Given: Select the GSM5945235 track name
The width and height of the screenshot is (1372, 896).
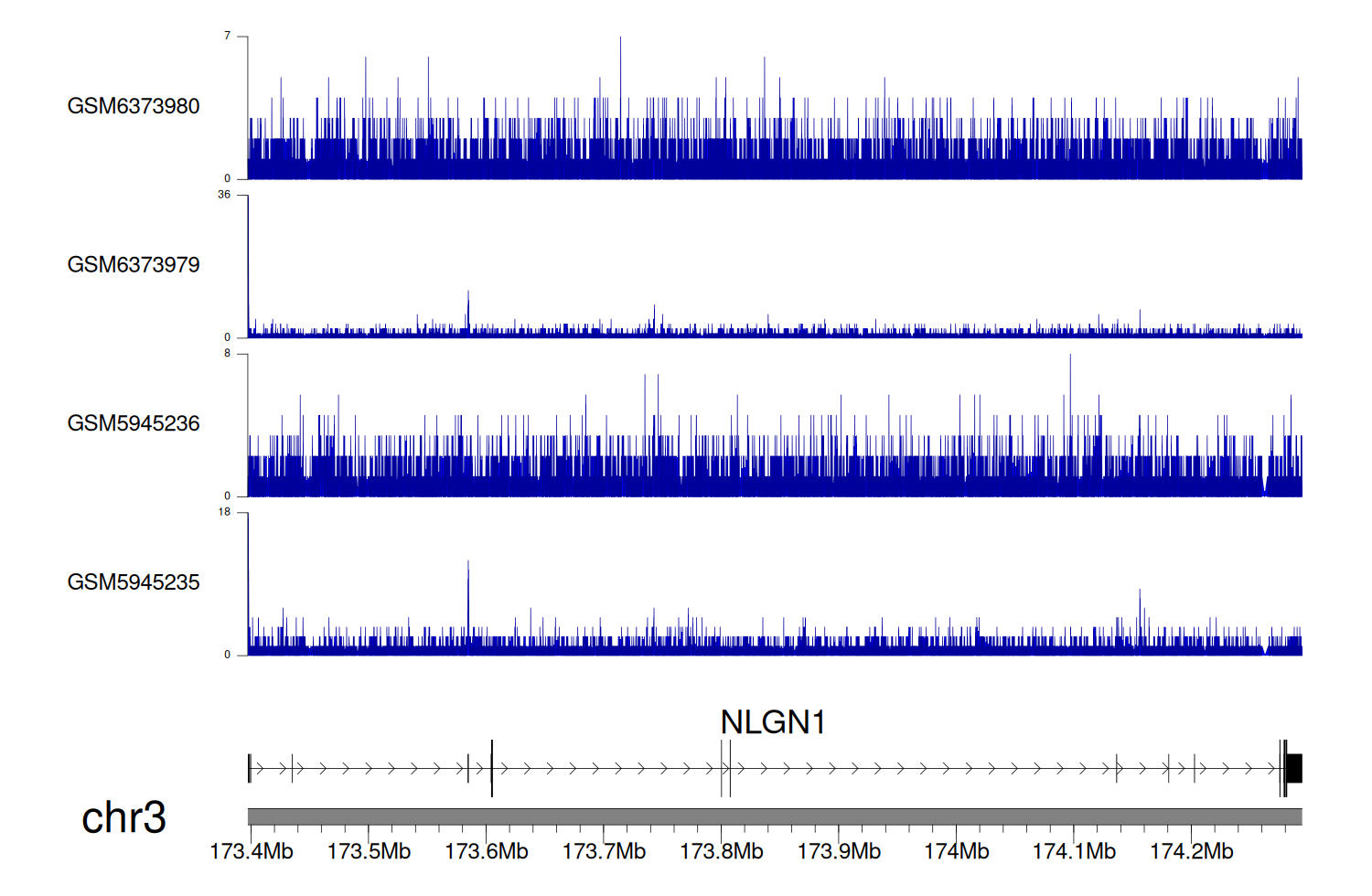Looking at the screenshot, I should click(134, 582).
